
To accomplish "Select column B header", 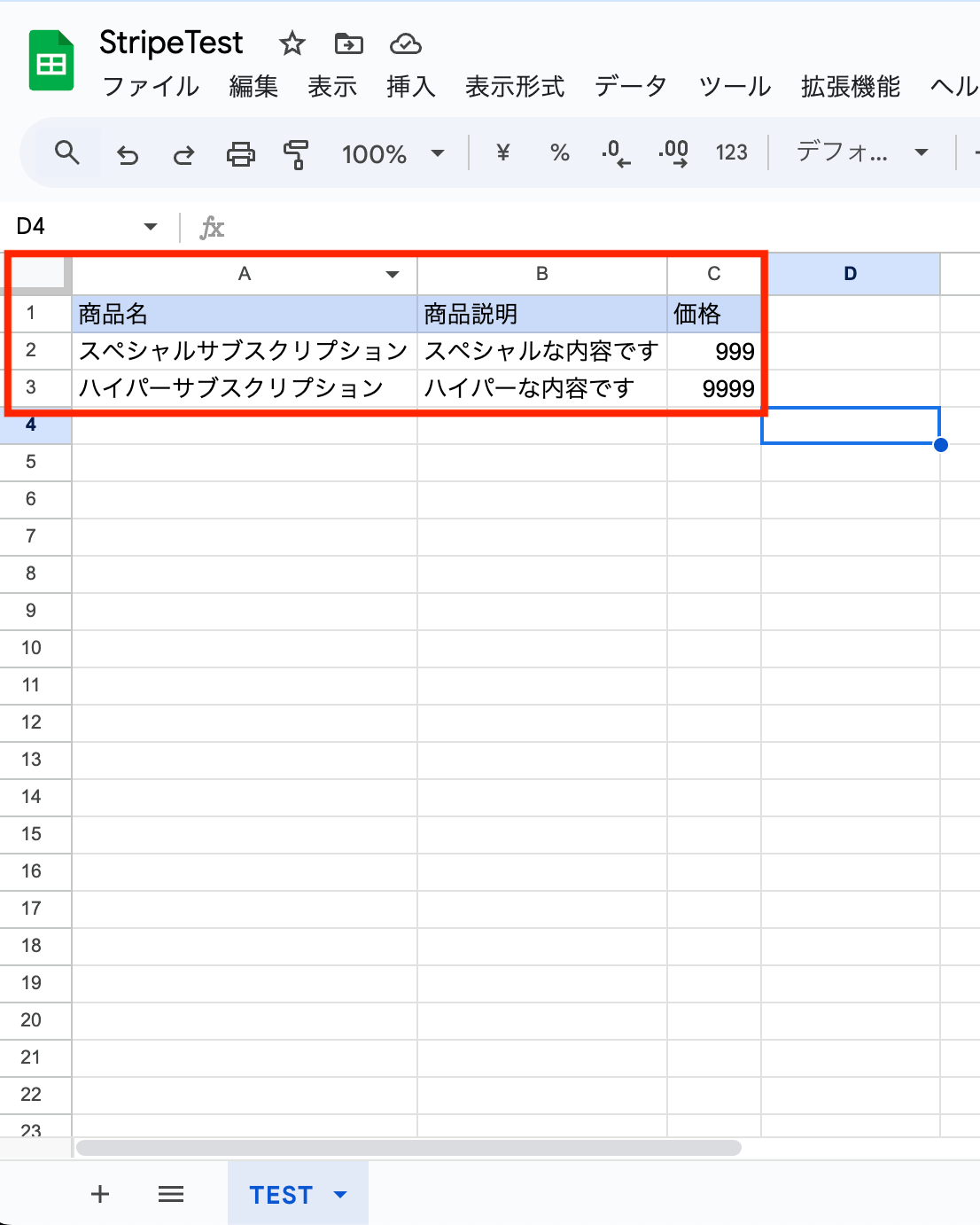I will point(542,274).
